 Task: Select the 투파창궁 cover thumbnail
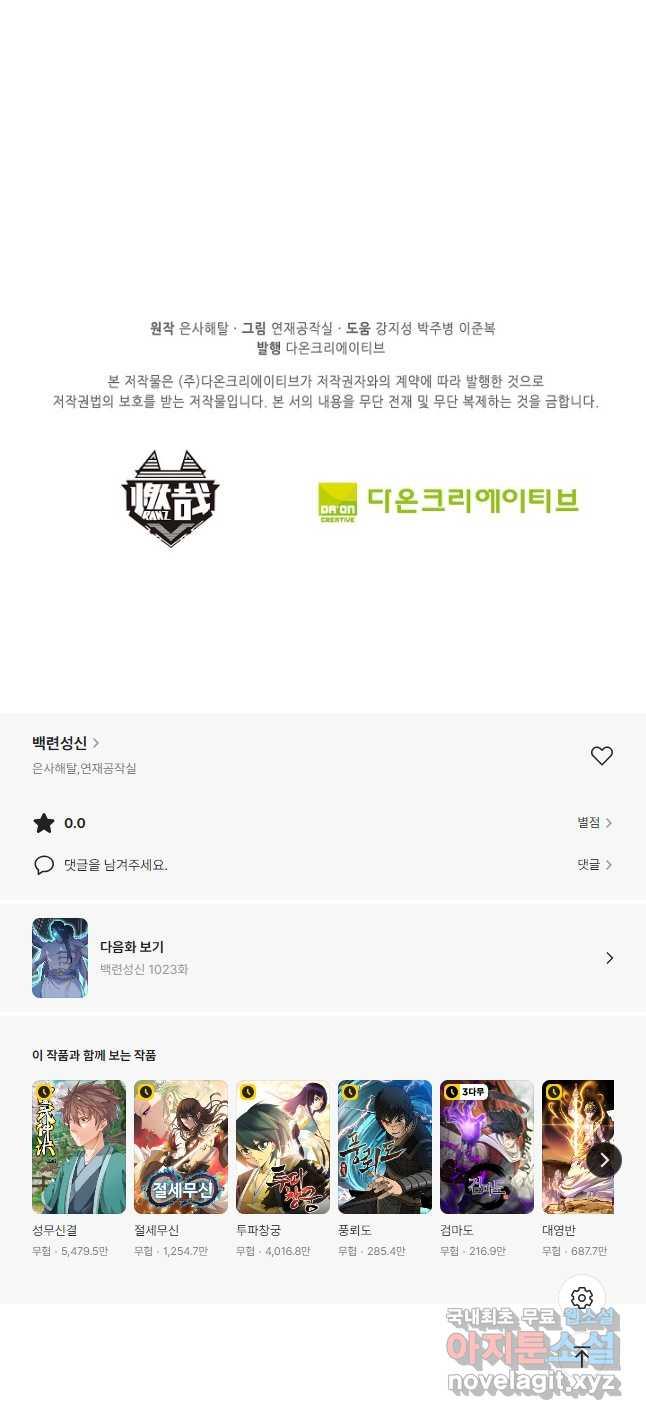point(283,1147)
